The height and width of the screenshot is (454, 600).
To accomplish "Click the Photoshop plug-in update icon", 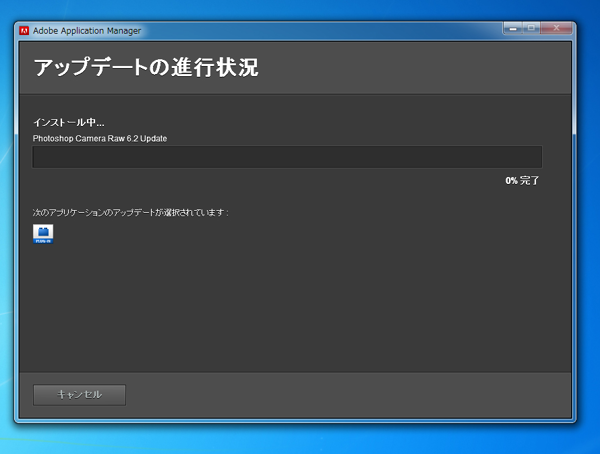I will pos(43,234).
